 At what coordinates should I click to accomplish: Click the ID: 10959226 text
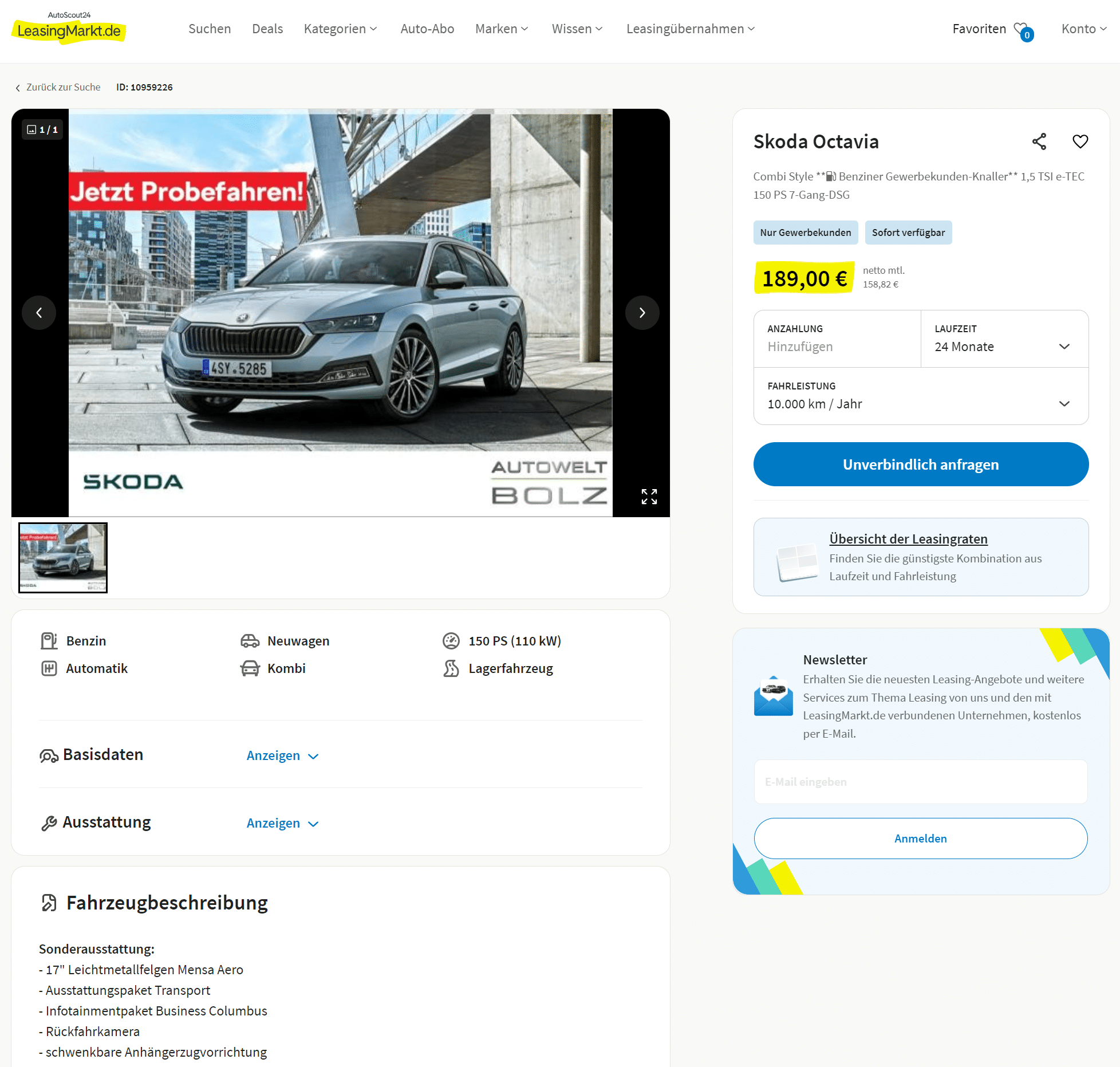coord(144,87)
